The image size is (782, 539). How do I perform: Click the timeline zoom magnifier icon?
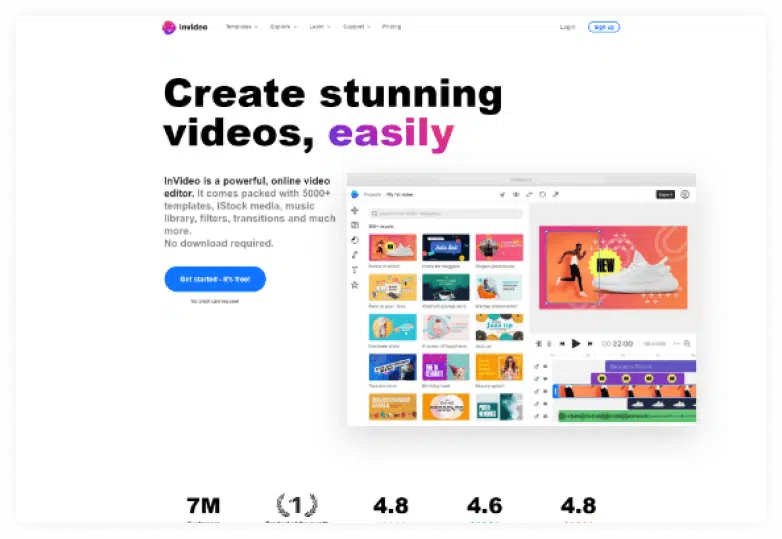pos(687,344)
